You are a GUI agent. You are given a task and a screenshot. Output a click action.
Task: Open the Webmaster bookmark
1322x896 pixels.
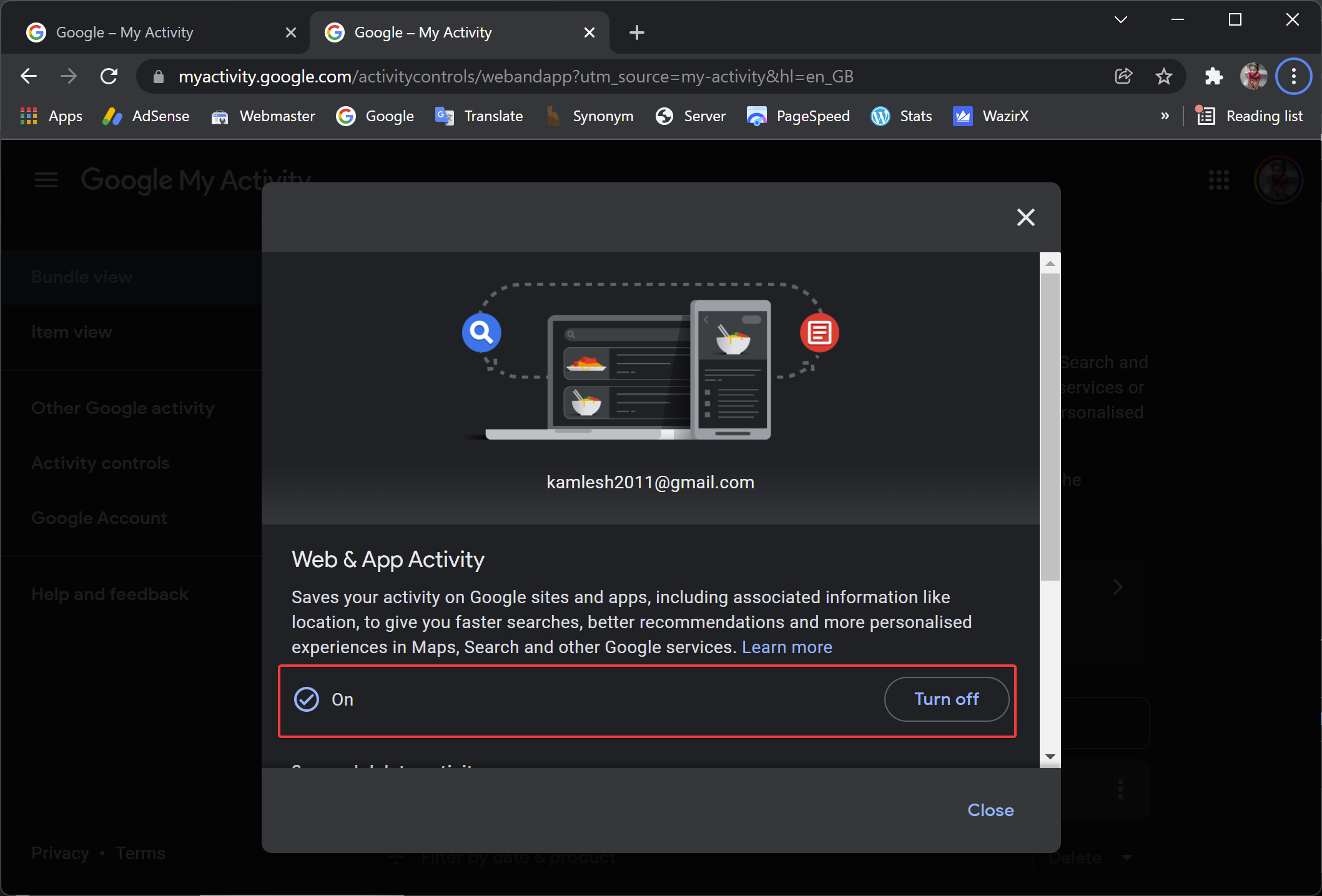pos(263,116)
